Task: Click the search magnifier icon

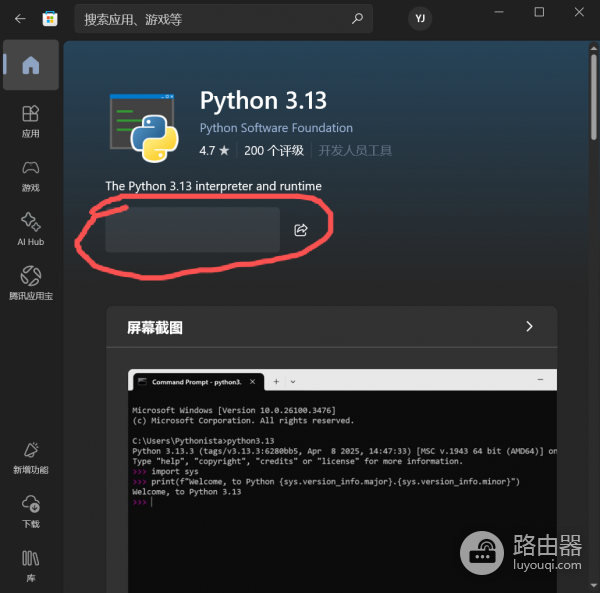Action: [357, 18]
